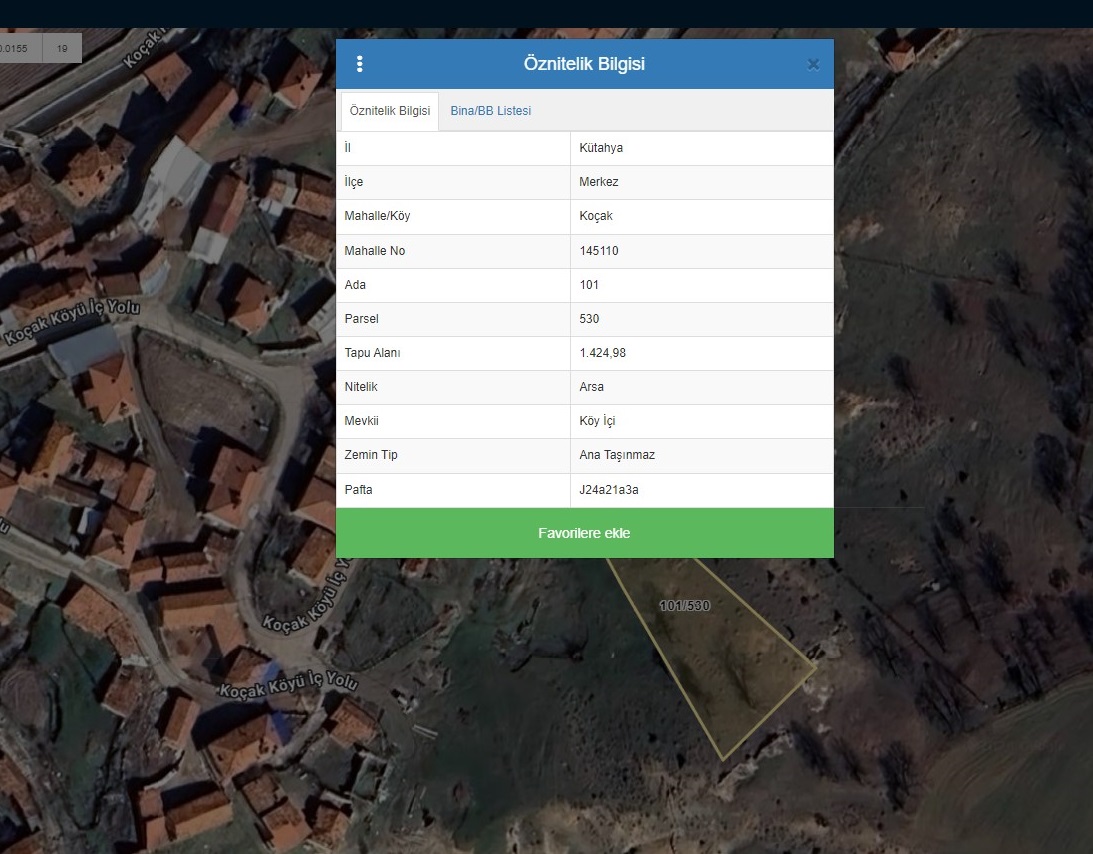Select the Öznitelik Bilgisi tab

(x=390, y=111)
